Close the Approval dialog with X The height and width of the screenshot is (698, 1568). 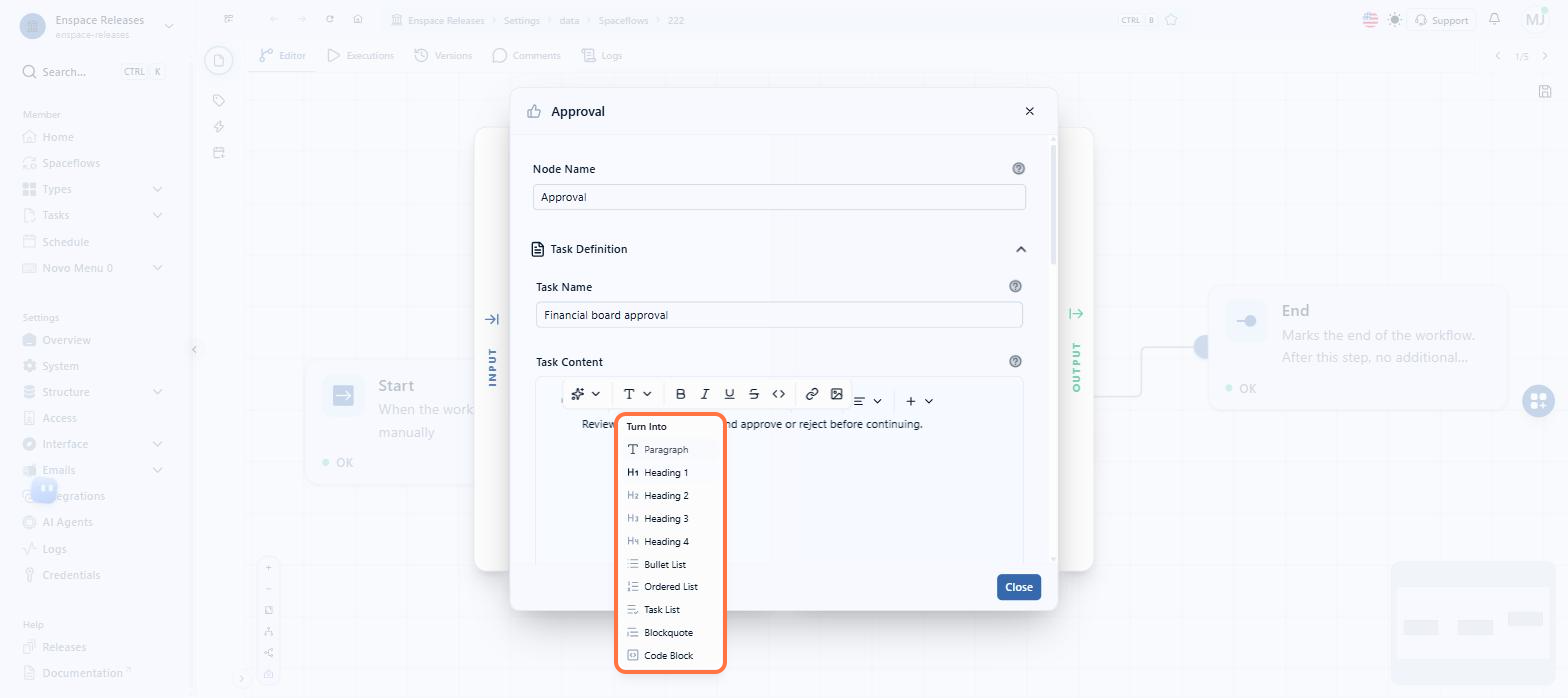[1029, 111]
